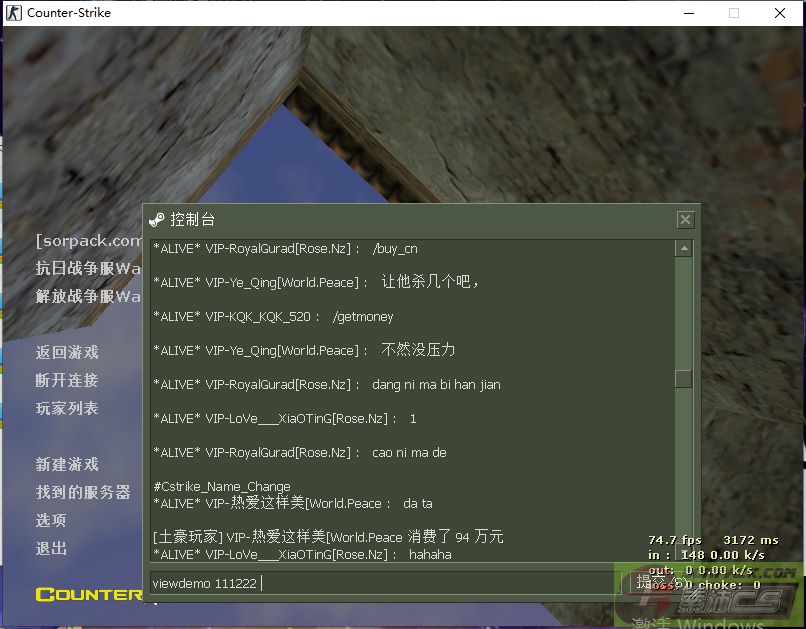806x629 pixels.
Task: Maximize the Counter-Strike window
Action: (x=734, y=13)
